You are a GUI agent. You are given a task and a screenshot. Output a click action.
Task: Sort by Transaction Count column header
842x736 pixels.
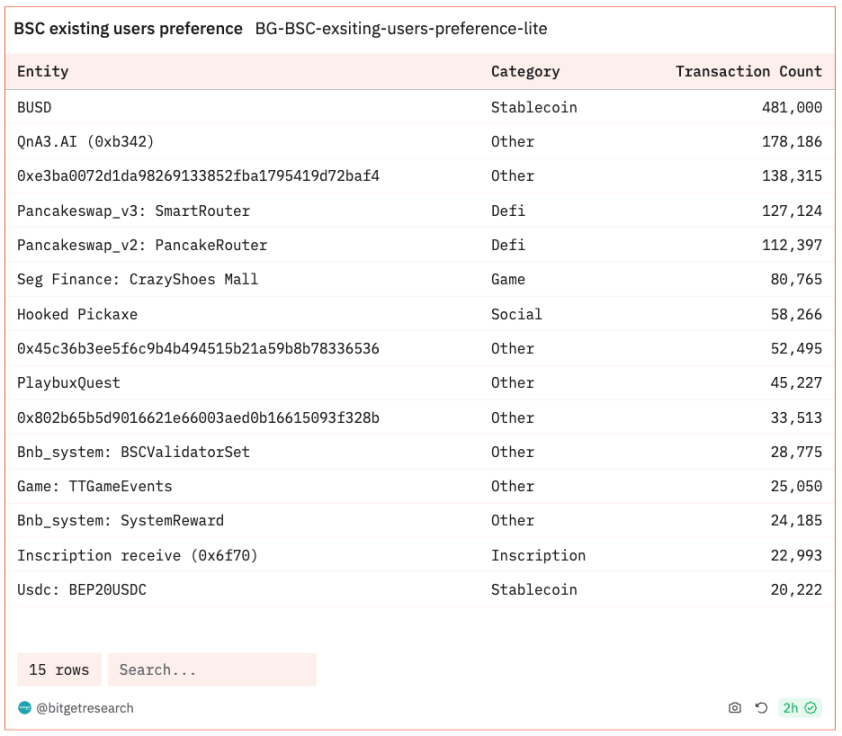pos(748,72)
